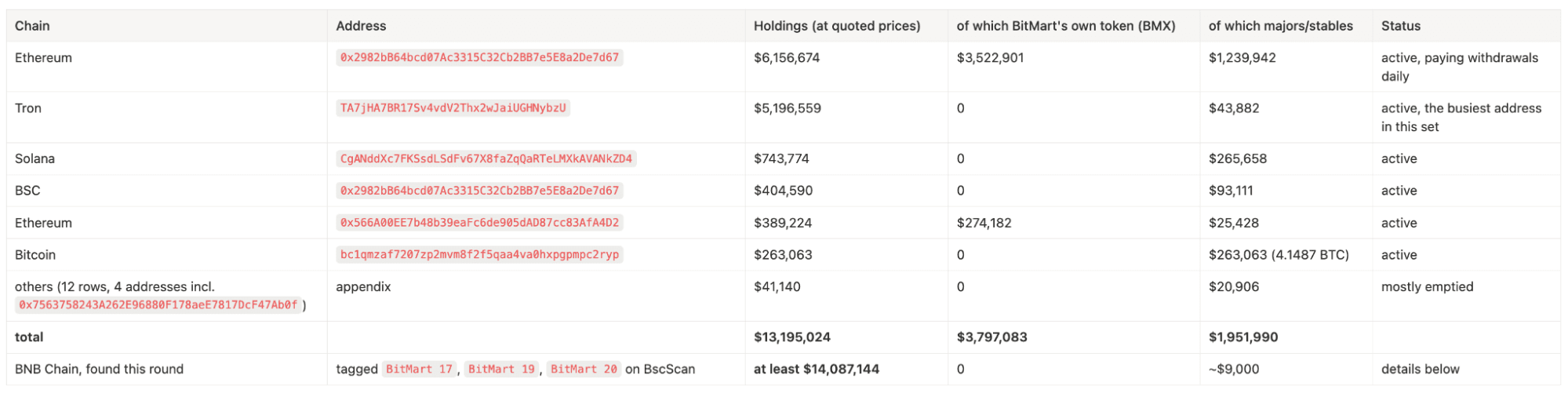Image resolution: width=1568 pixels, height=393 pixels.
Task: Click the Holdings (at quoted prices) header
Action: click(x=837, y=26)
